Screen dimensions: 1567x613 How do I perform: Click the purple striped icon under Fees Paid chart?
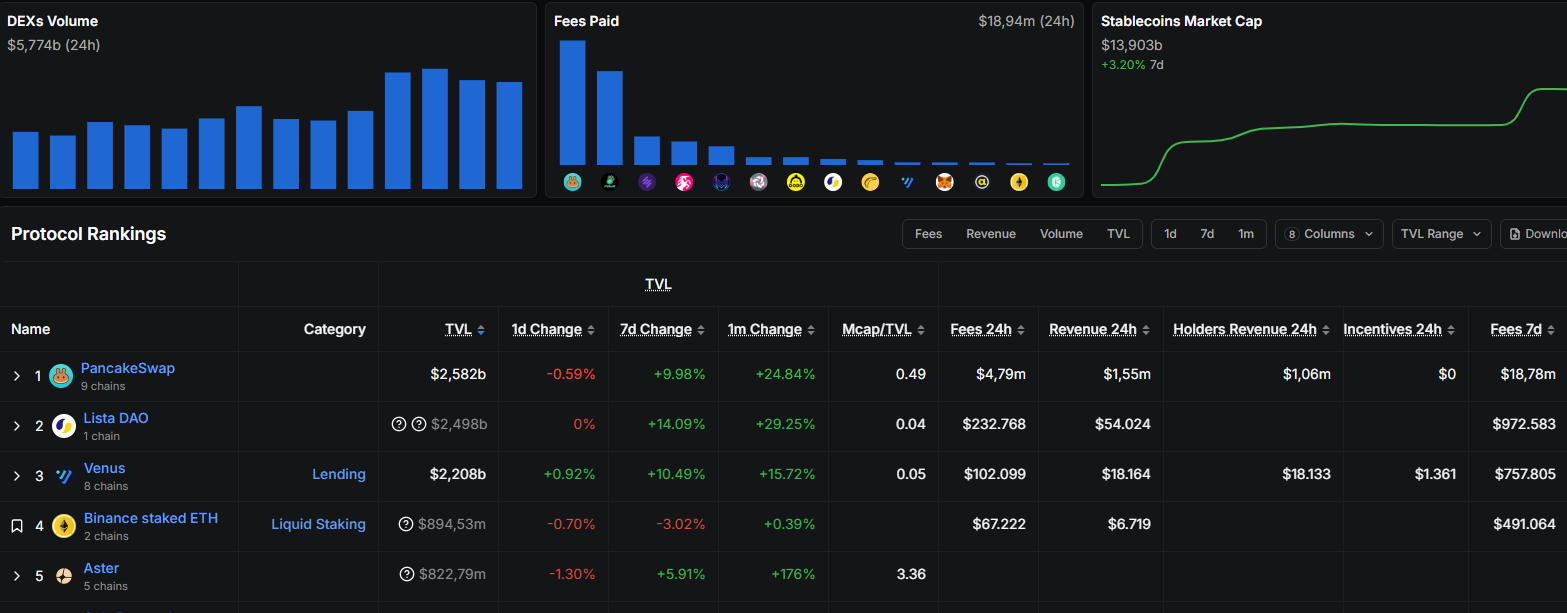pos(647,182)
